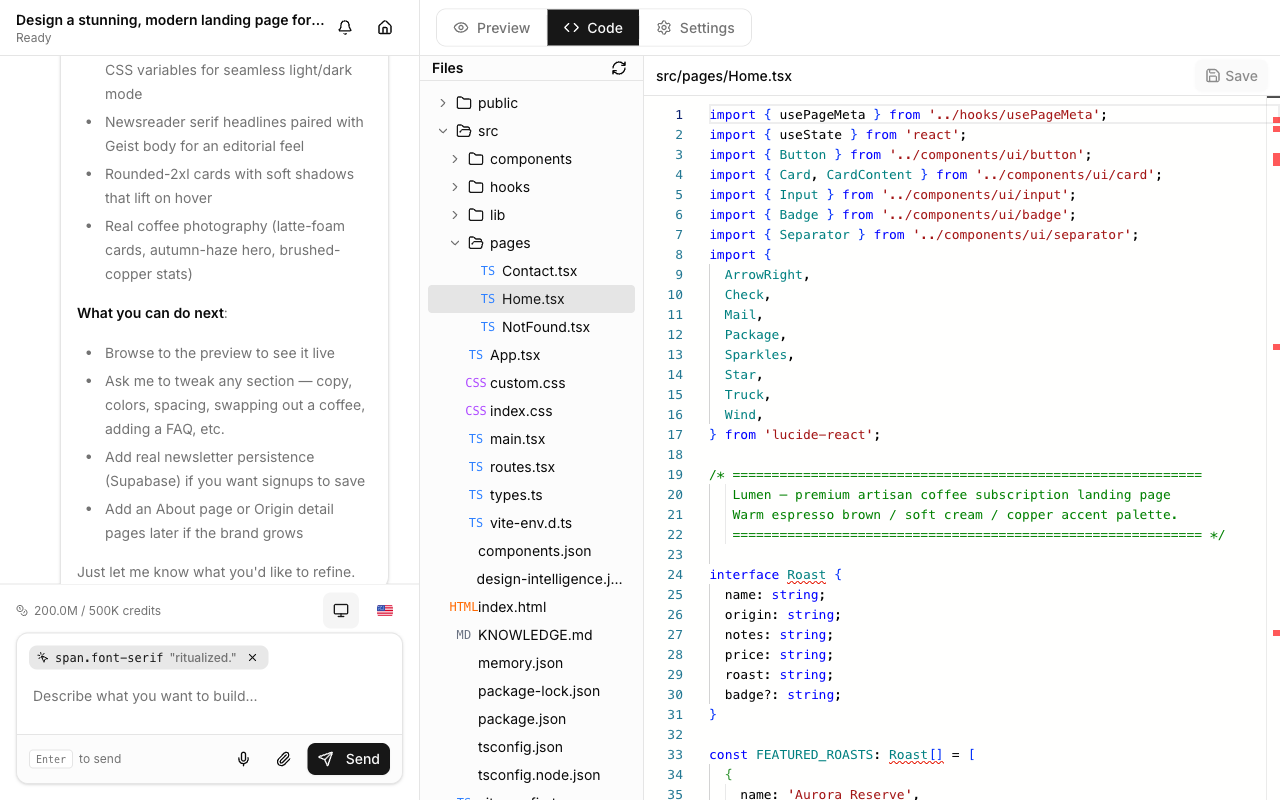Select Home.tsx in the file tree

point(531,299)
